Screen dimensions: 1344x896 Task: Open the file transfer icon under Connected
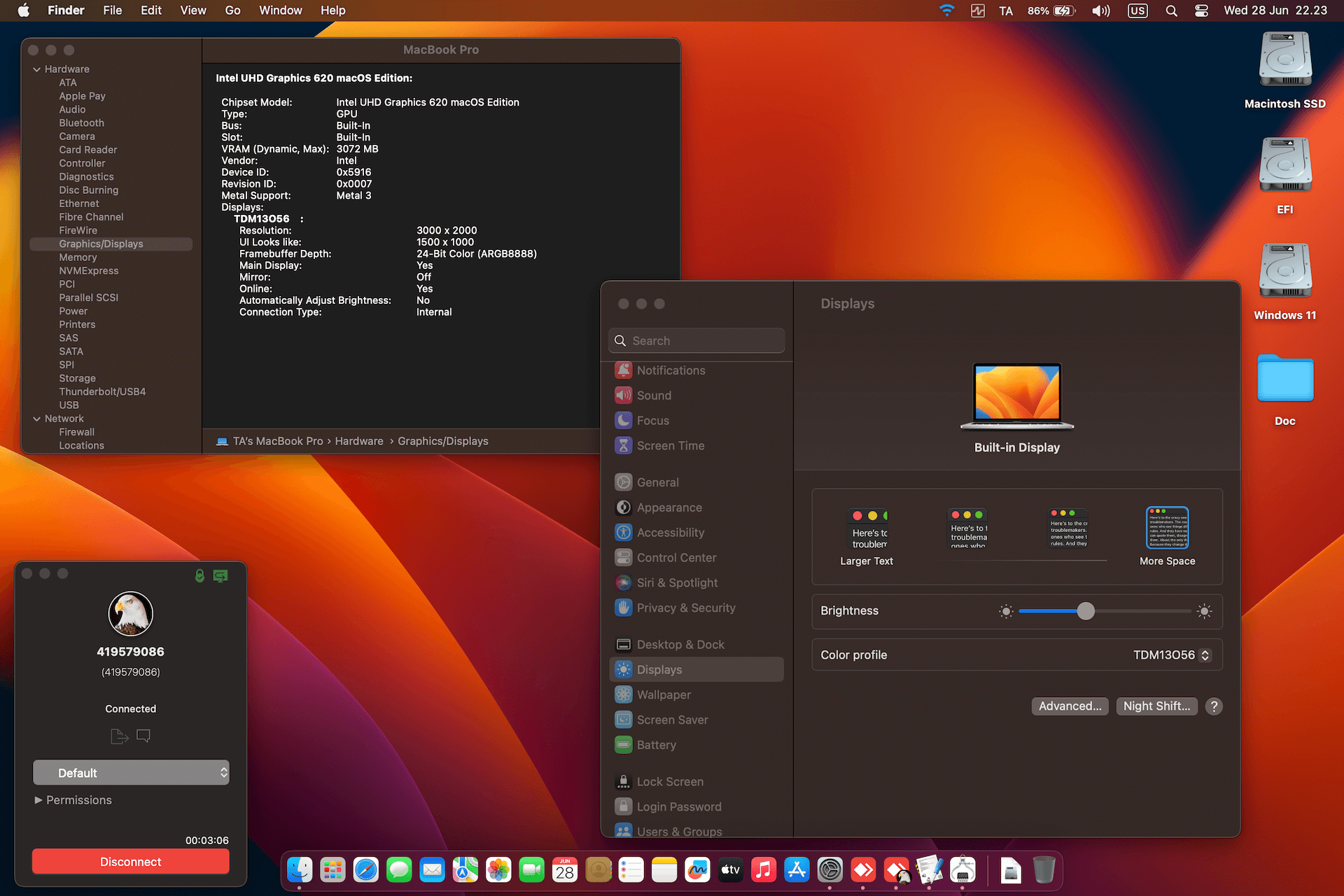pyautogui.click(x=120, y=736)
